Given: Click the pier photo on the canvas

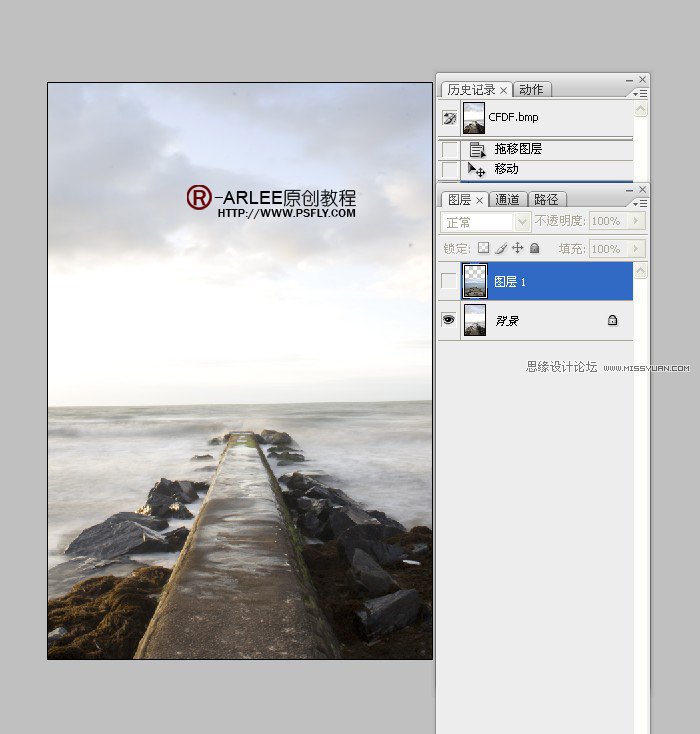Looking at the screenshot, I should [x=240, y=371].
